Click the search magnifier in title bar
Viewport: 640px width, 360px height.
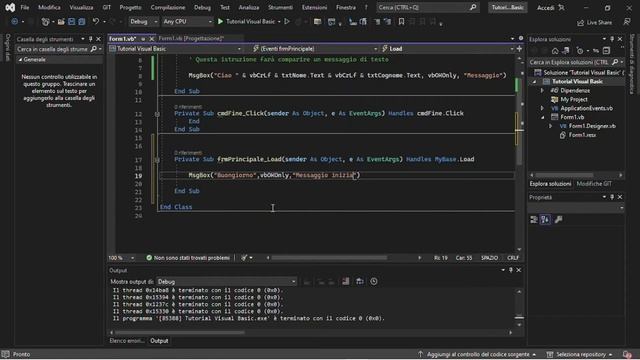coord(473,7)
